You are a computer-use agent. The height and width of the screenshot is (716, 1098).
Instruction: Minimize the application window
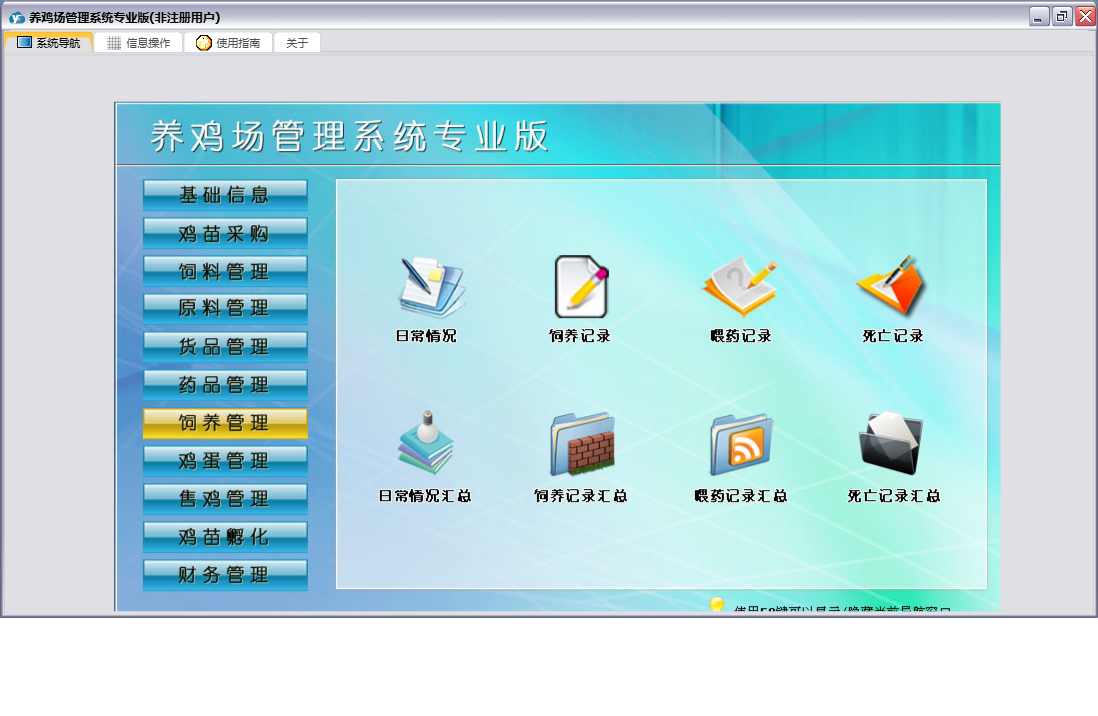click(1039, 16)
